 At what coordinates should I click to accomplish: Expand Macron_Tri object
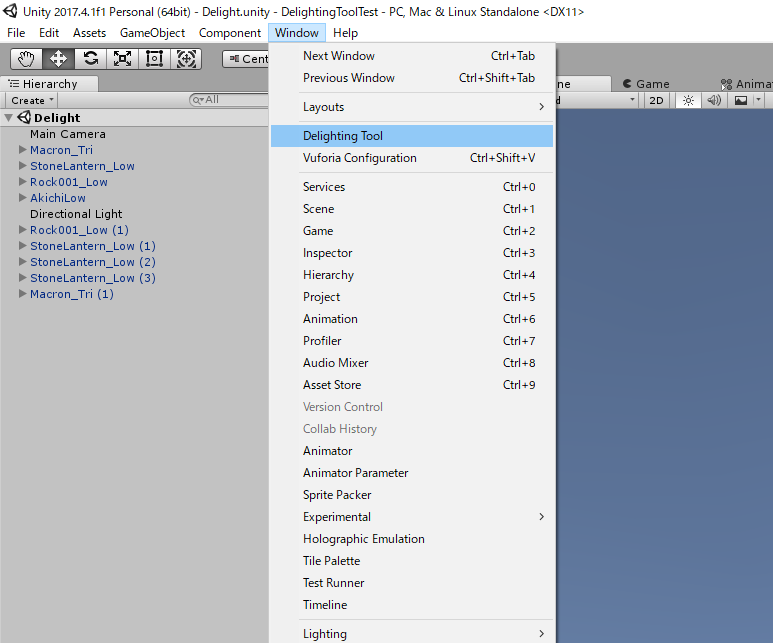[22, 149]
